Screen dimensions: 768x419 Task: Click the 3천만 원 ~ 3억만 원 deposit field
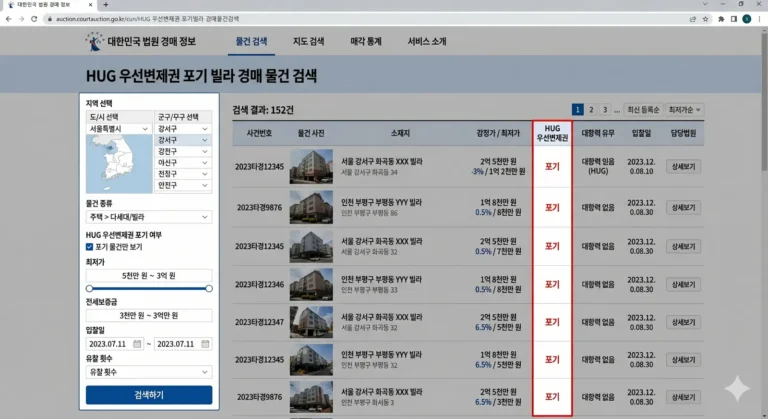coord(149,316)
